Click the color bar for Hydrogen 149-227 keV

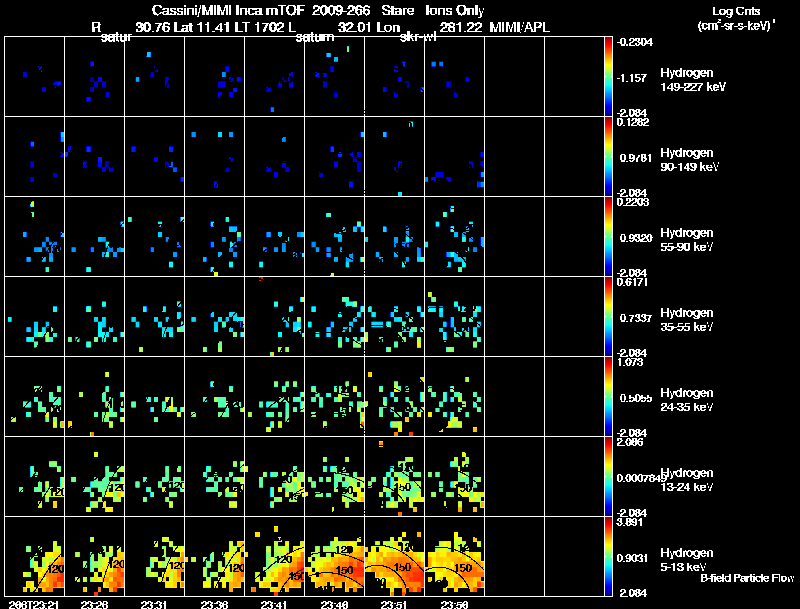pyautogui.click(x=608, y=77)
